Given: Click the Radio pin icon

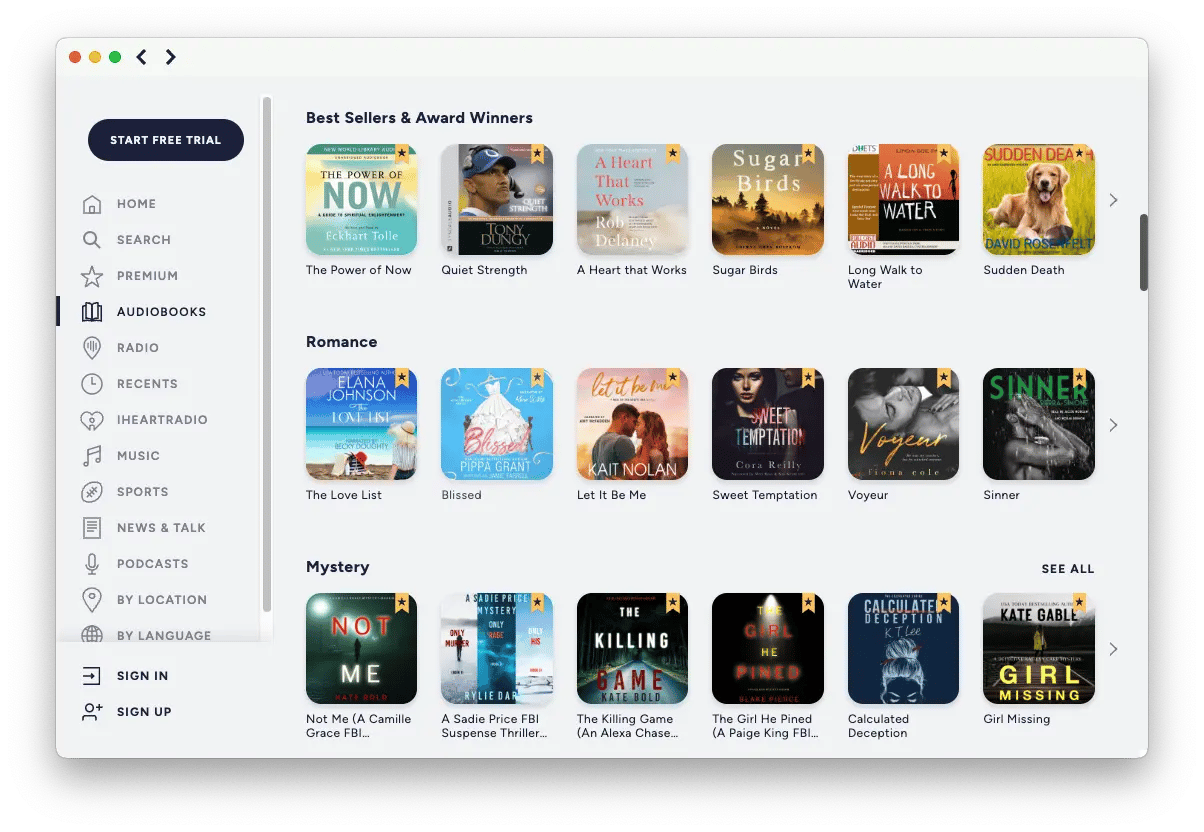Looking at the screenshot, I should tap(92, 348).
